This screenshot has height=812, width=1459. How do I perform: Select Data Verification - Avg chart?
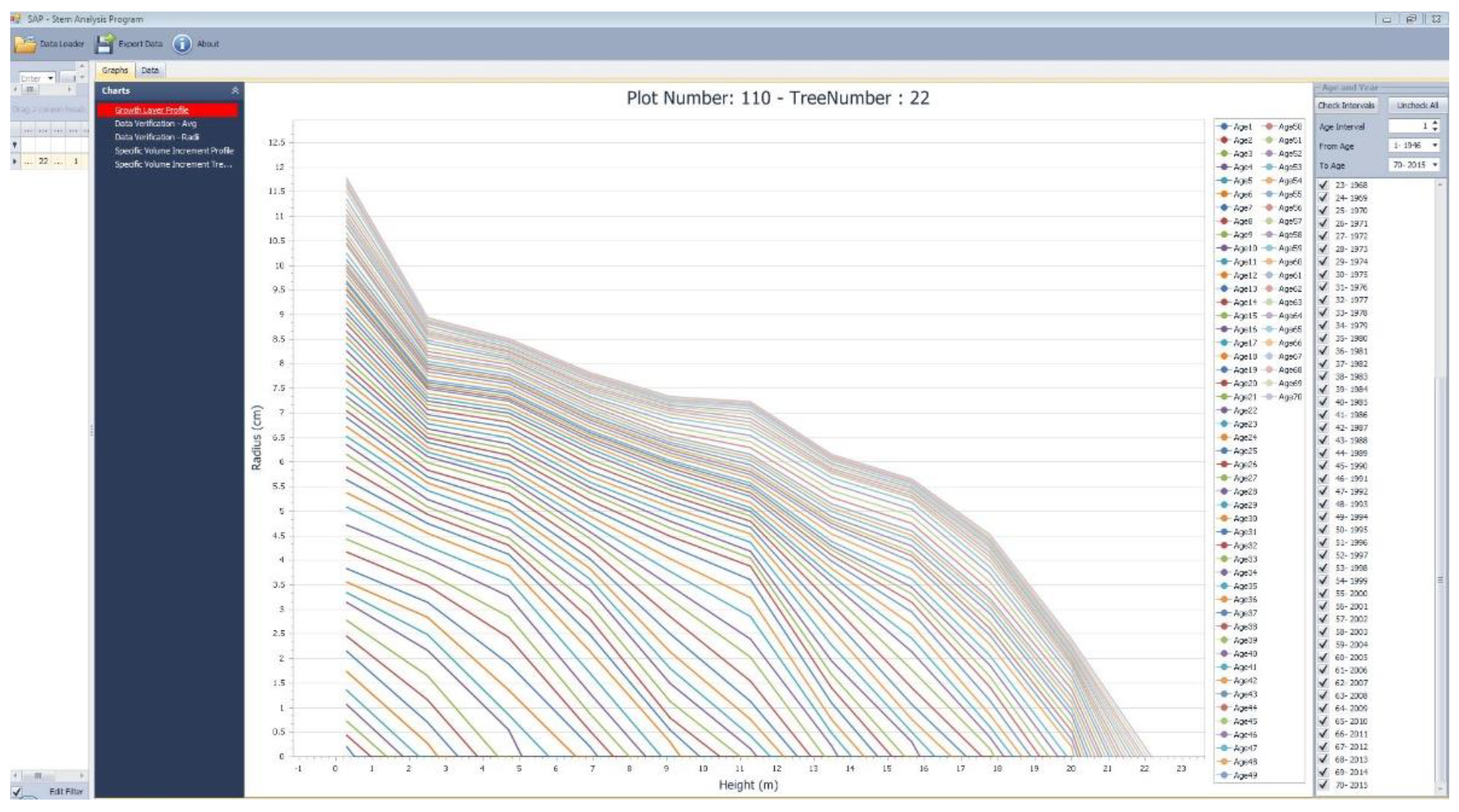tap(155, 123)
